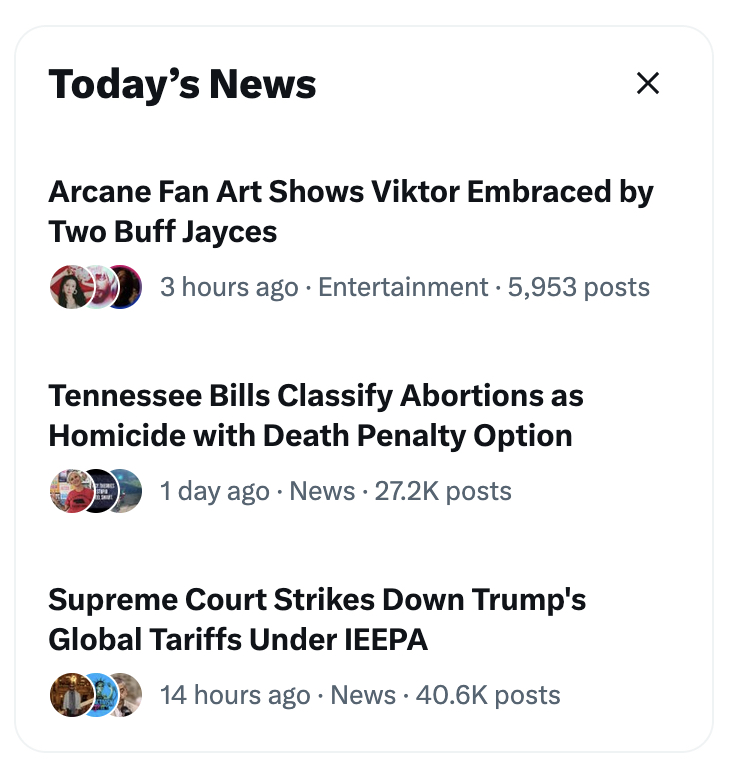The width and height of the screenshot is (736, 768).
Task: Click rightmost avatar under Tennessee Bills story
Action: coord(125,492)
